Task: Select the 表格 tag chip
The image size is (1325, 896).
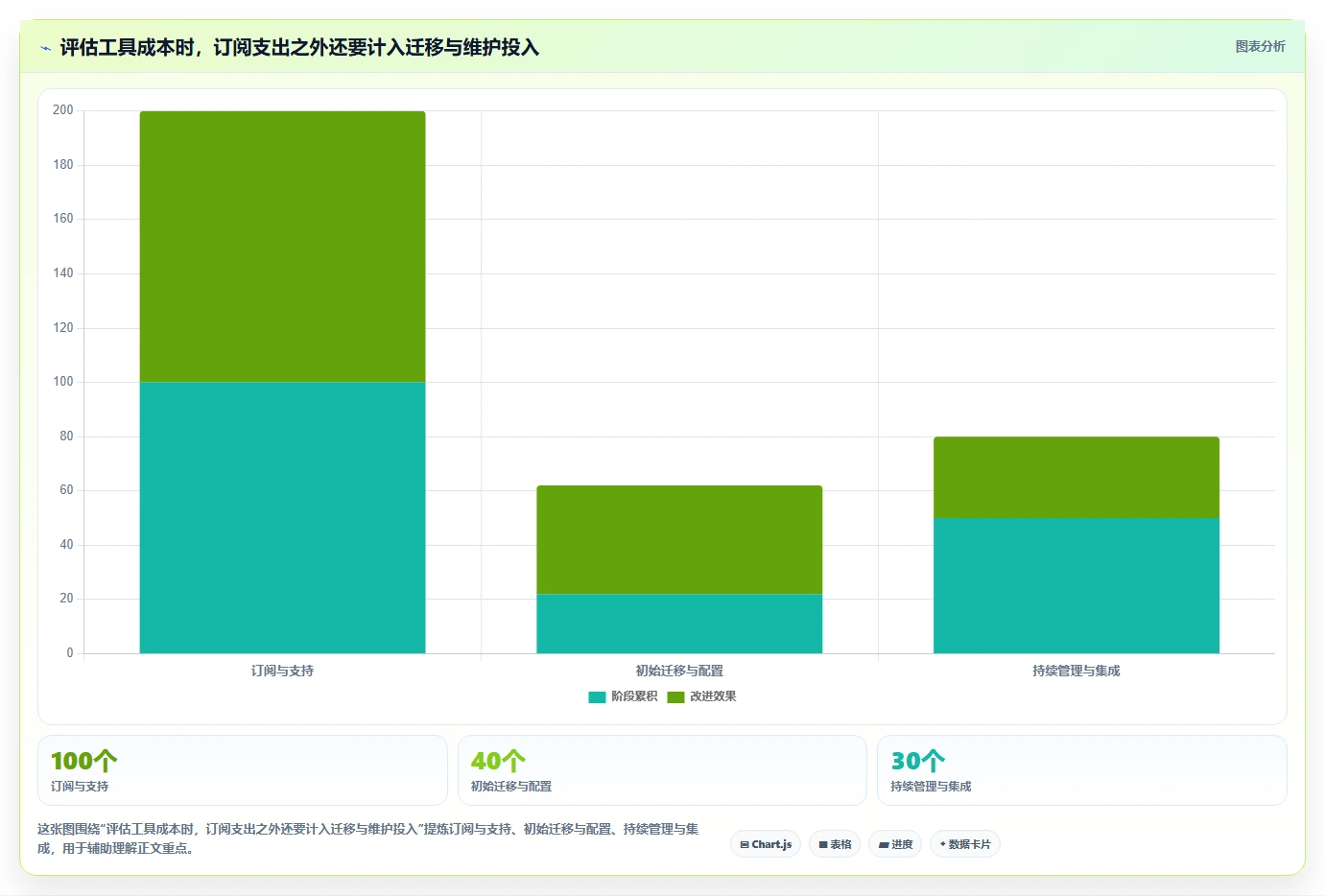Action: [835, 844]
